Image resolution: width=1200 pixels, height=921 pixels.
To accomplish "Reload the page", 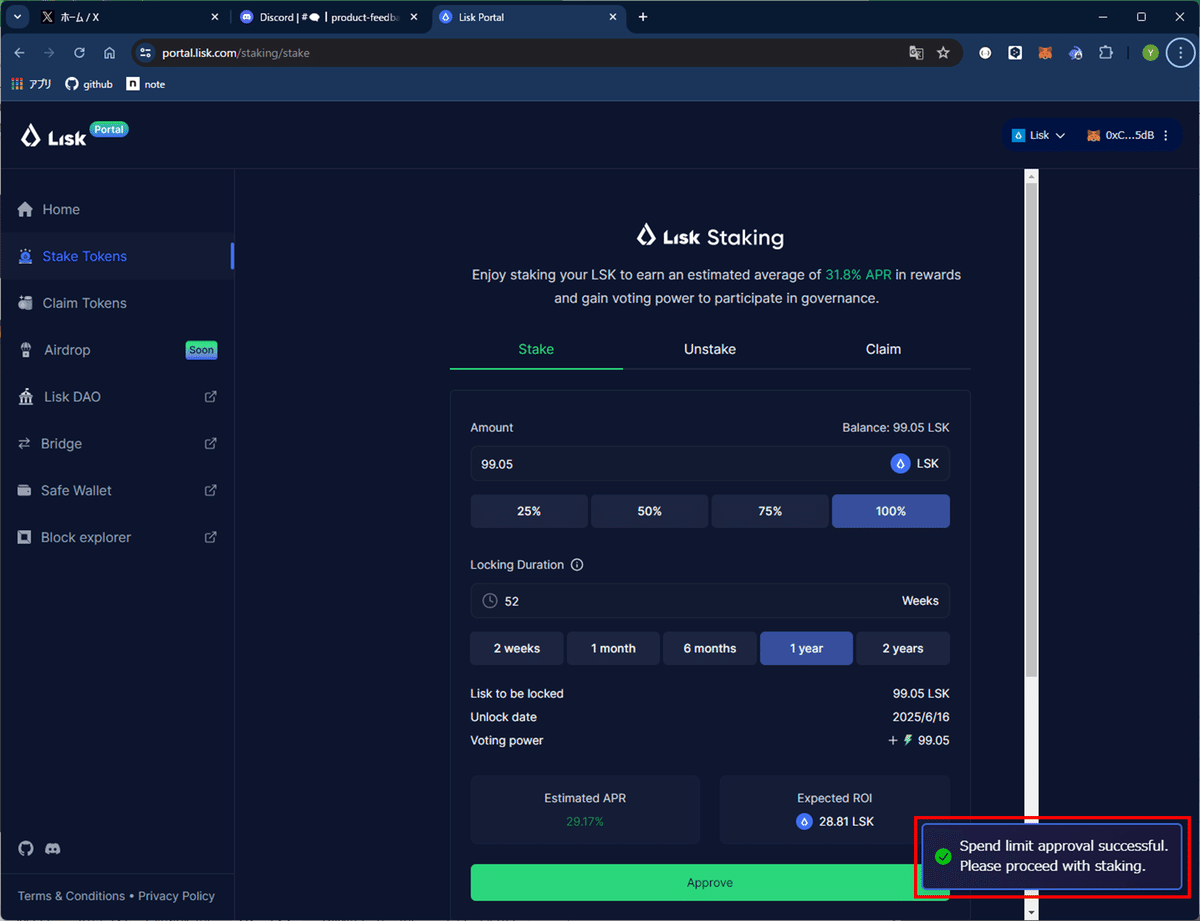I will [79, 53].
